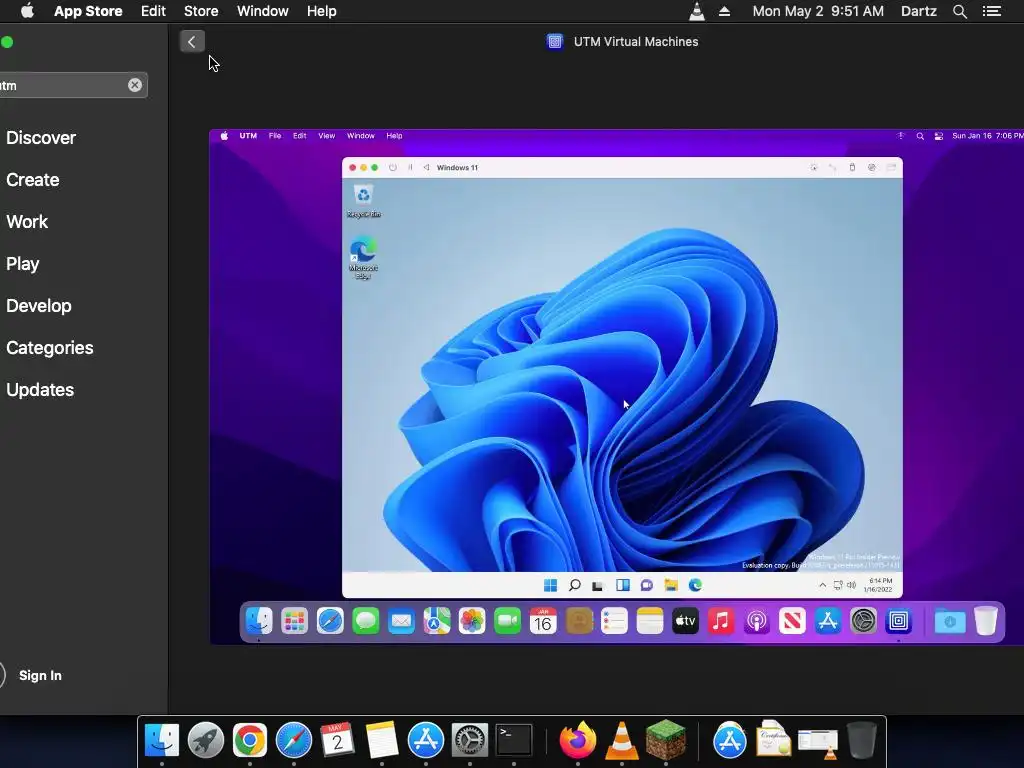Image resolution: width=1024 pixels, height=768 pixels.
Task: Open the Work section in sidebar
Action: click(x=27, y=221)
